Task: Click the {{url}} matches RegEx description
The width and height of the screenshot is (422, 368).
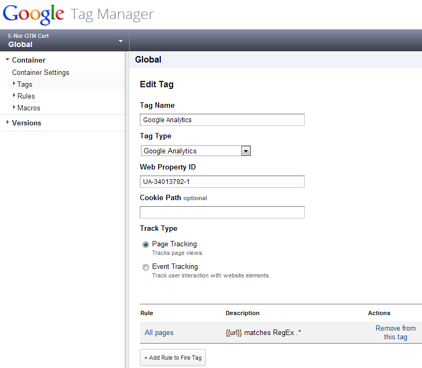Action: pyautogui.click(x=263, y=333)
